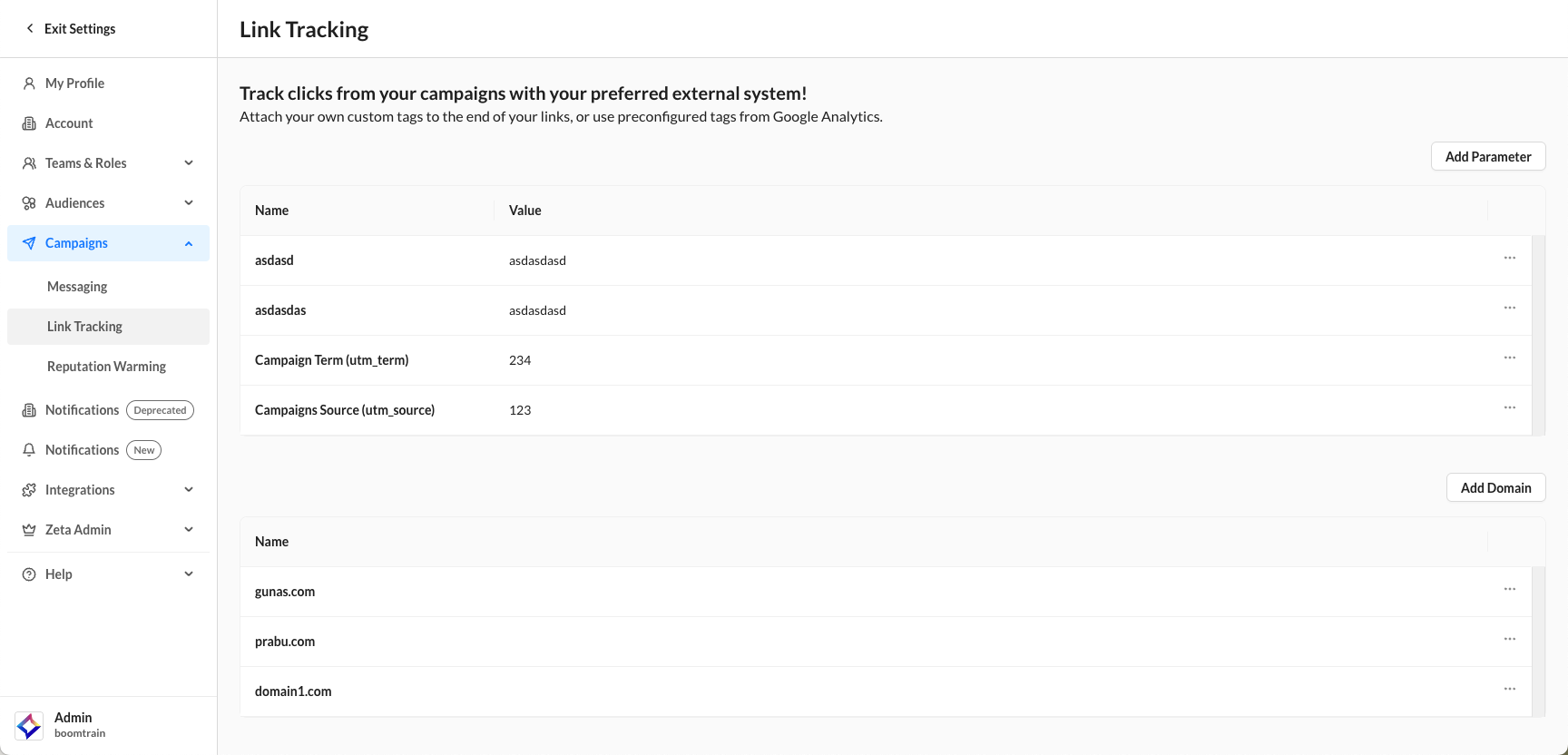Exit Settings using the back arrow
1568x755 pixels.
pos(30,29)
